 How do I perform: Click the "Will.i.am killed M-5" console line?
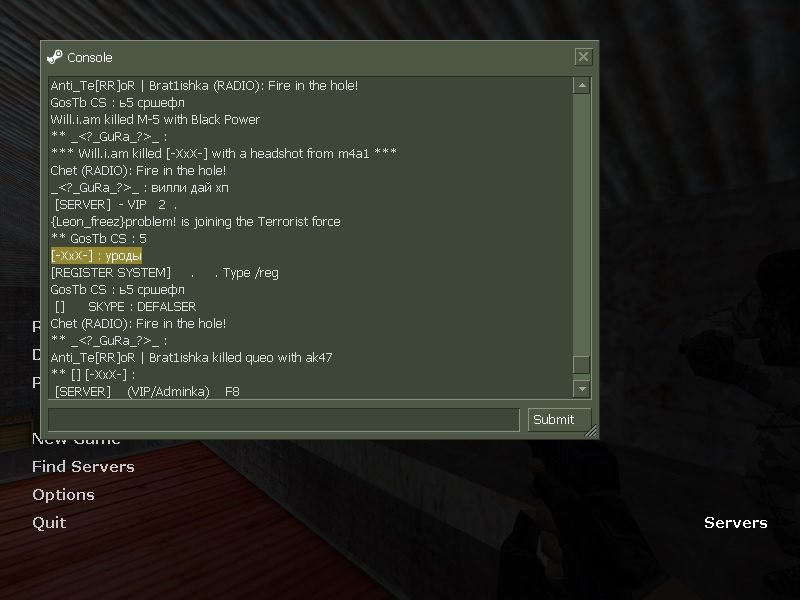point(155,120)
